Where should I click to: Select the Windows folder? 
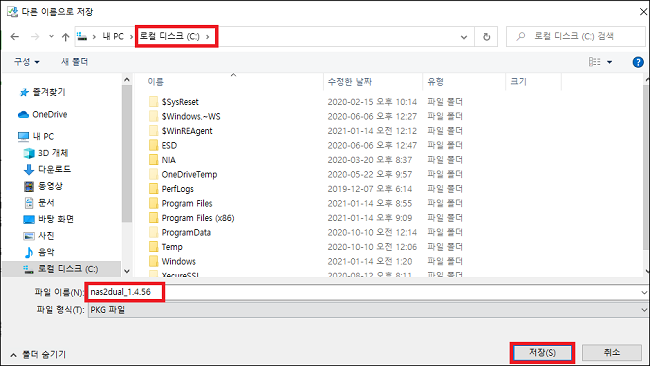(178, 262)
